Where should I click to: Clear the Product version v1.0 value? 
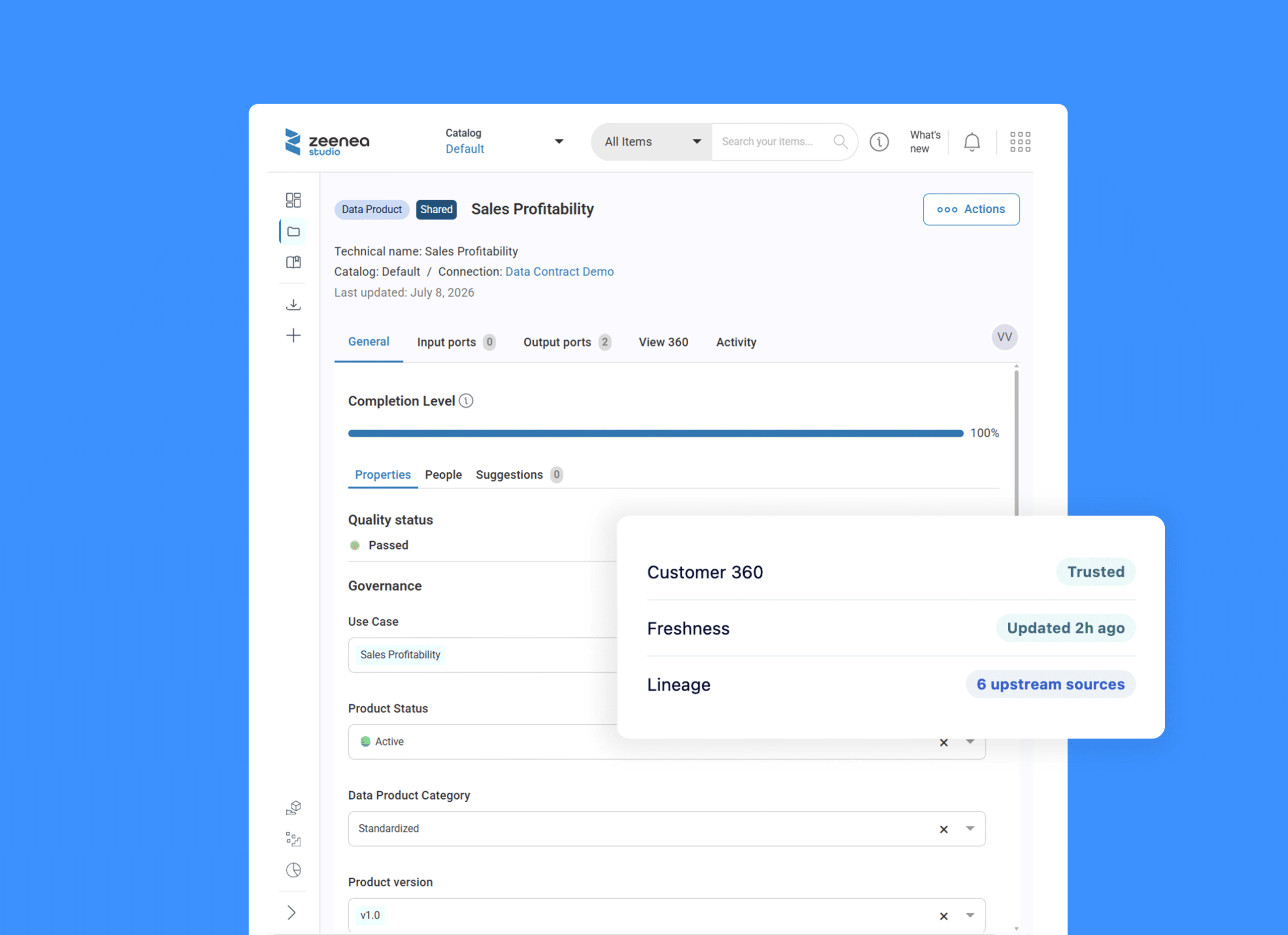[x=943, y=916]
